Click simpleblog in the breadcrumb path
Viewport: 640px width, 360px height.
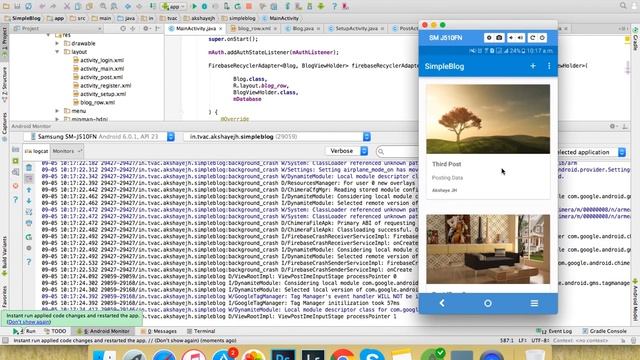tap(238, 18)
